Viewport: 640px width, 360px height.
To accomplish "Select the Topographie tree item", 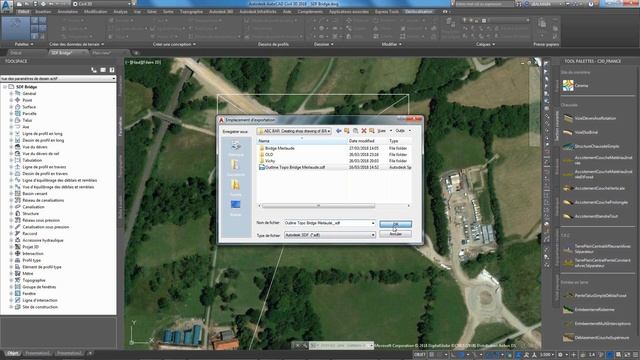I will pyautogui.click(x=33, y=280).
